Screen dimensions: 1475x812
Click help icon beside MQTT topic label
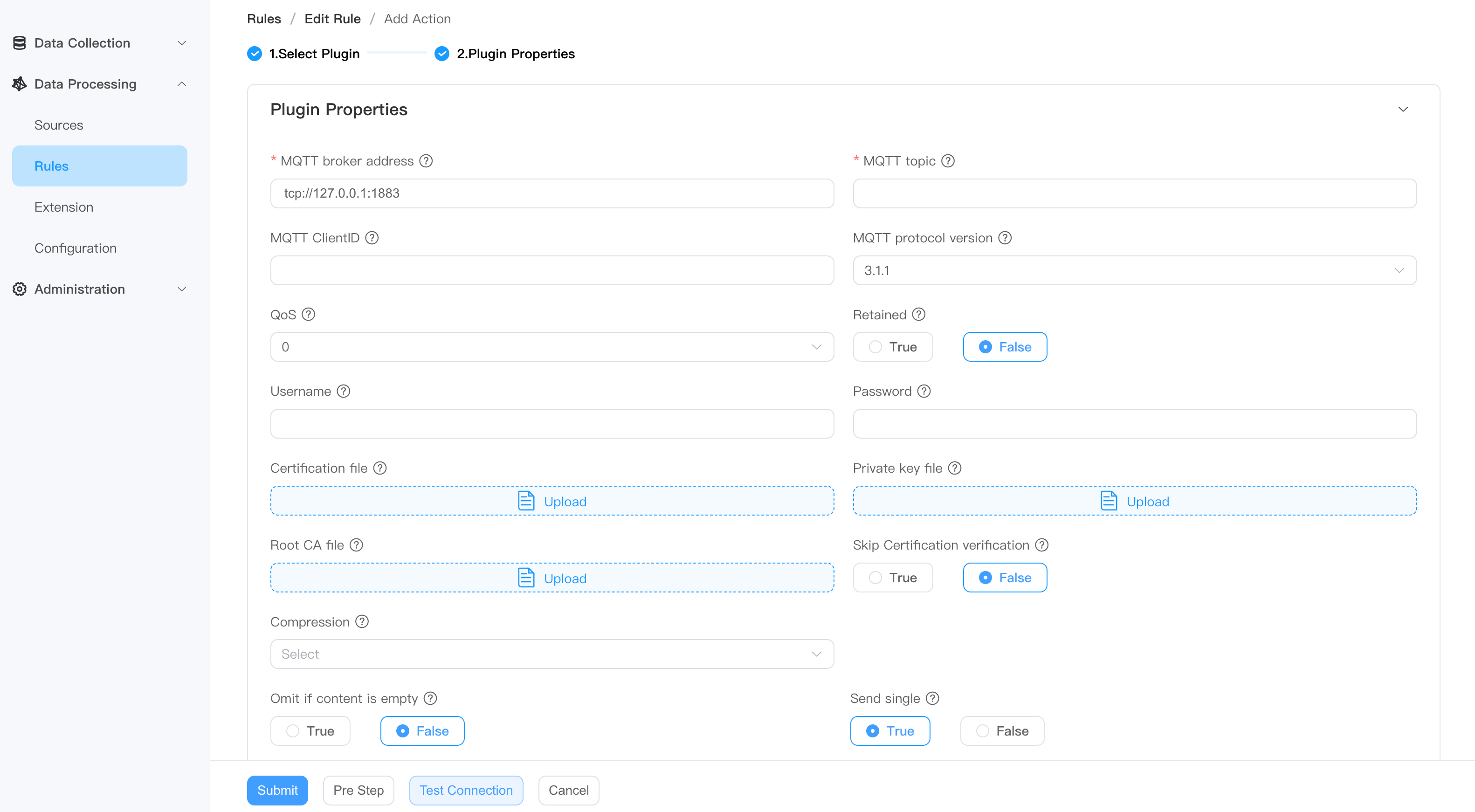(x=948, y=161)
